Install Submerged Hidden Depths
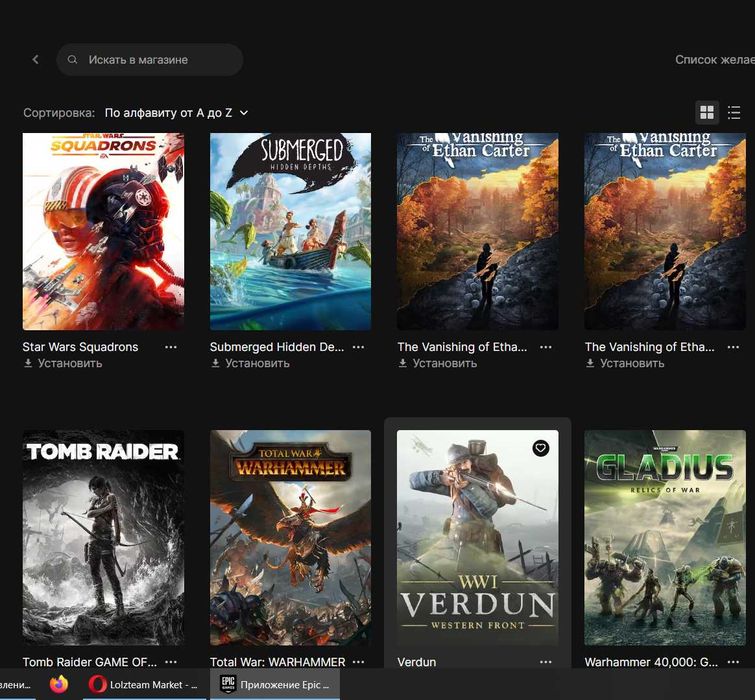The width and height of the screenshot is (755, 700). [250, 363]
